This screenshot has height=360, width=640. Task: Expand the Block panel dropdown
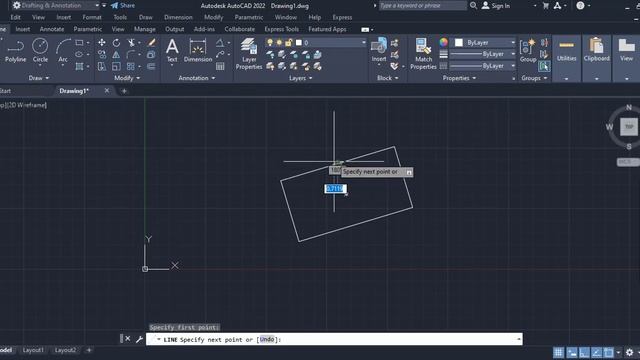pyautogui.click(x=387, y=78)
